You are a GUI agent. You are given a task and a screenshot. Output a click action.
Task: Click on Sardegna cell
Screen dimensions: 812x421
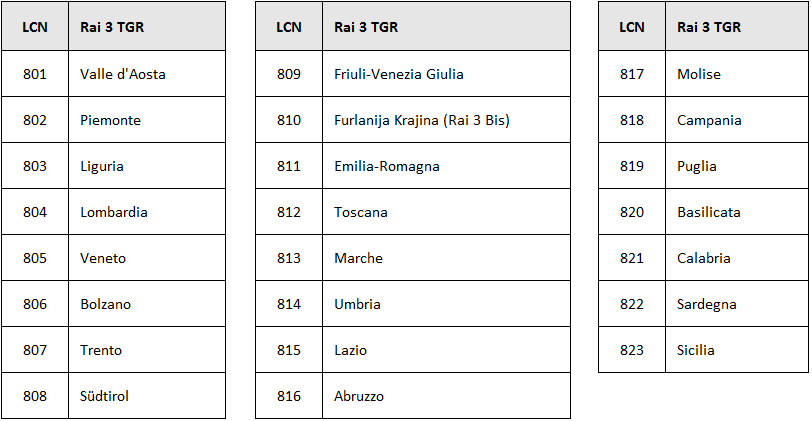pos(706,304)
